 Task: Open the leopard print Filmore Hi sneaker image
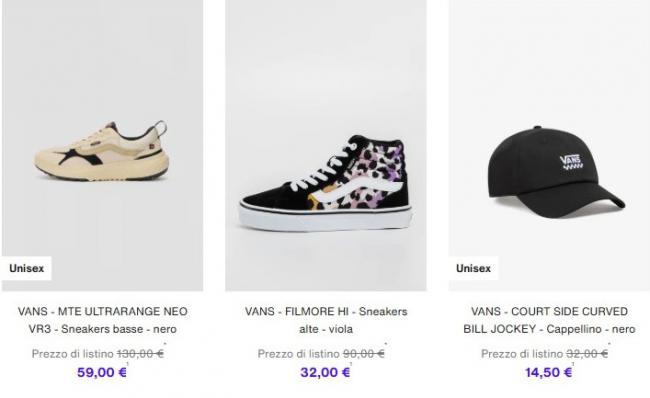[x=326, y=145]
